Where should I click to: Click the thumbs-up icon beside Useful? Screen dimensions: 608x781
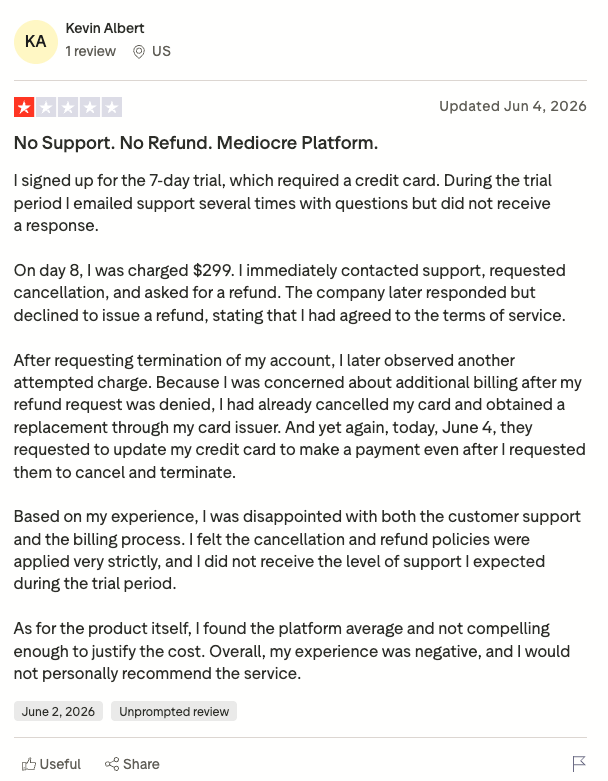tap(29, 764)
